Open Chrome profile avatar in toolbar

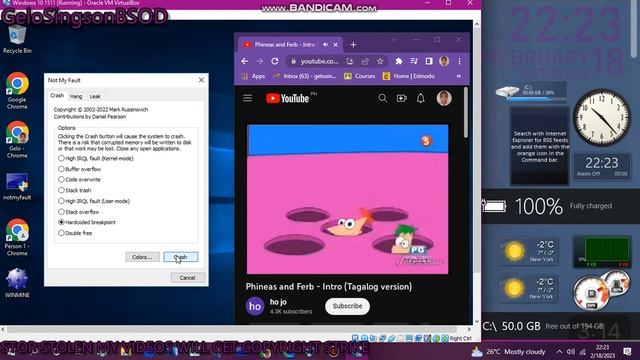444,61
